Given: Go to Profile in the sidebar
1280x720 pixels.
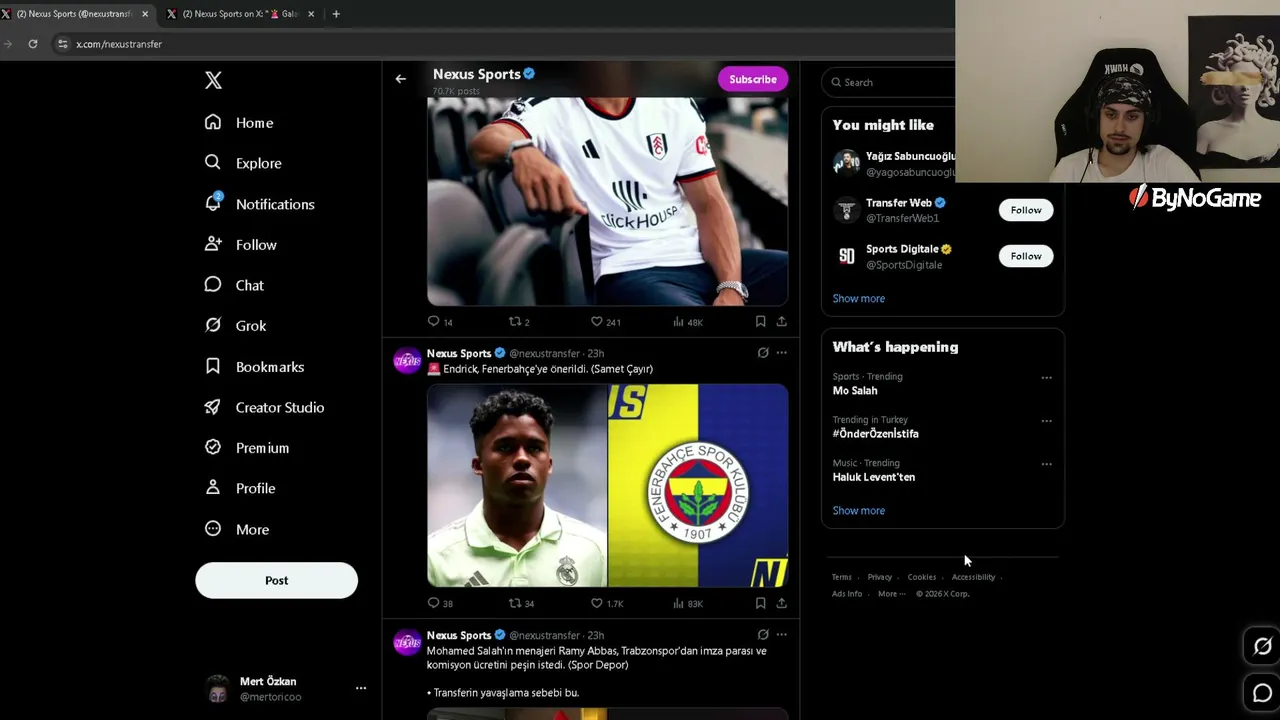Looking at the screenshot, I should pyautogui.click(x=239, y=488).
